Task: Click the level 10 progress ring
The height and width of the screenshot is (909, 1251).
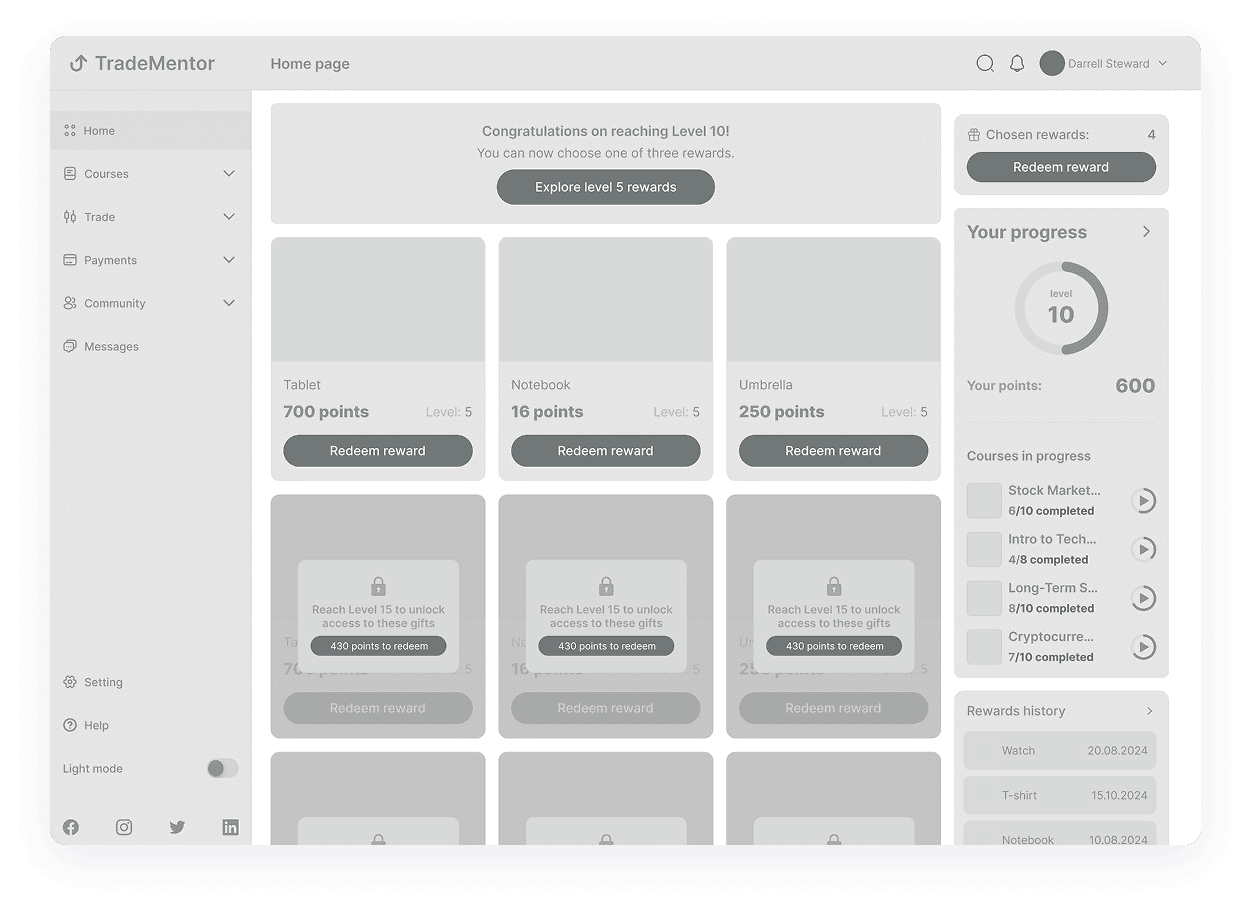Action: click(1061, 308)
